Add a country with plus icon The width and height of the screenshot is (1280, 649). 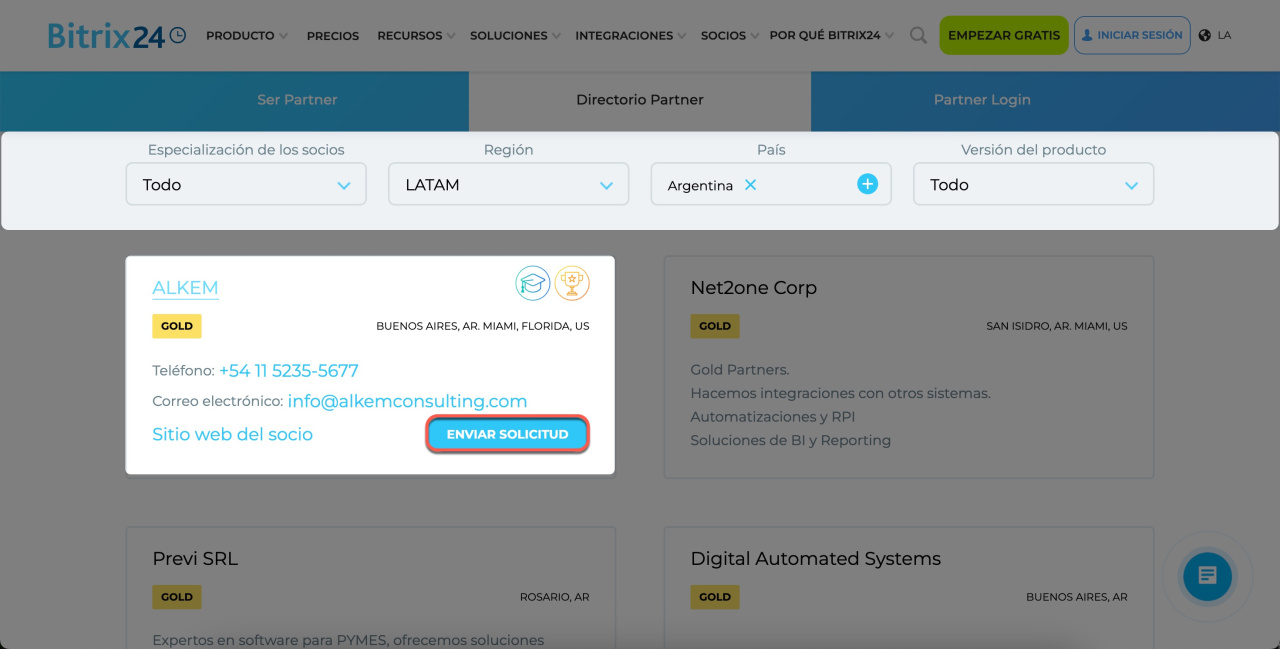[x=867, y=184]
